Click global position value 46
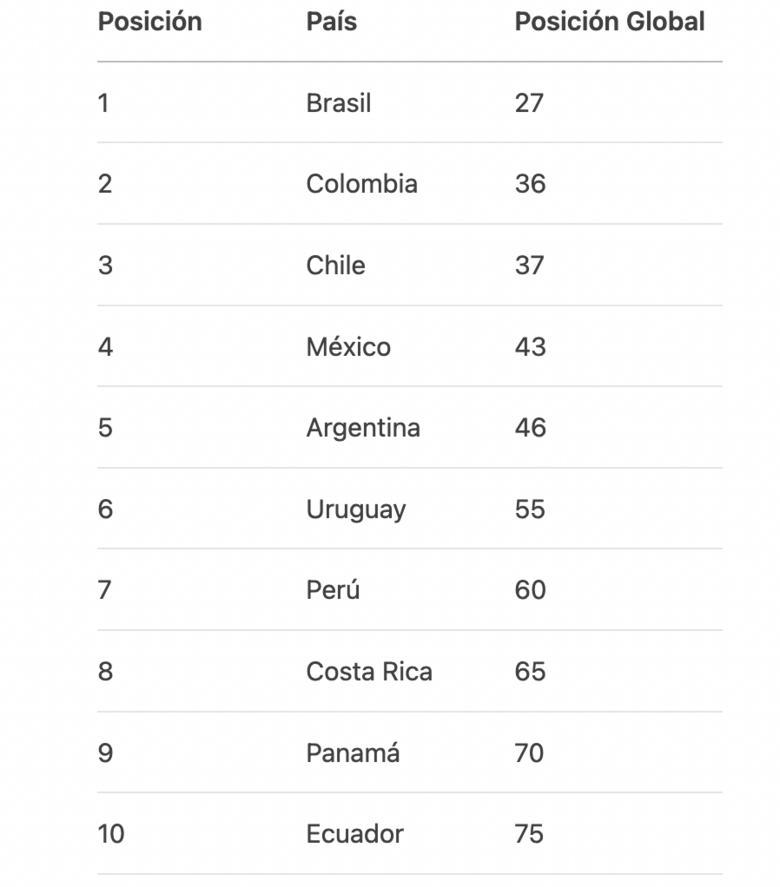780x887 pixels. coord(531,428)
